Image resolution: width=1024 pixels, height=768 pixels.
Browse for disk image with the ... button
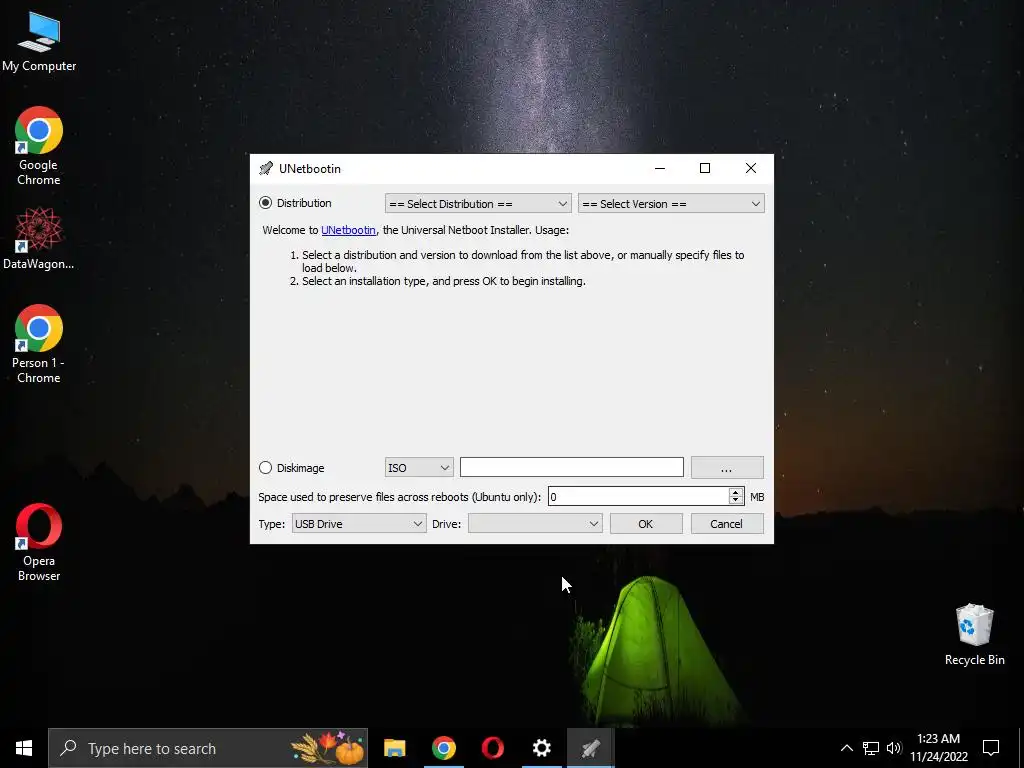pos(727,468)
